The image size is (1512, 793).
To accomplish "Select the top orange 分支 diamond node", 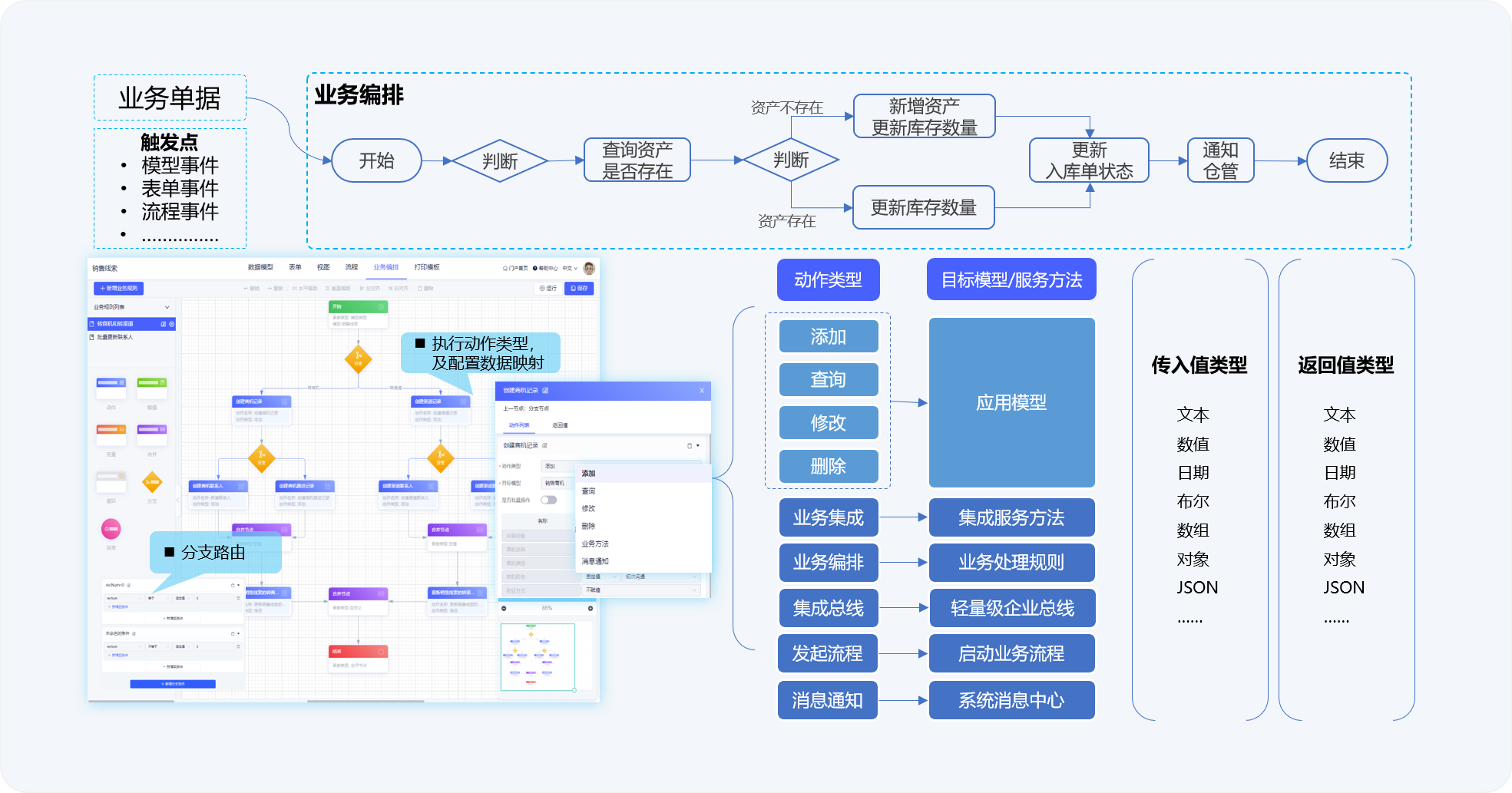I will point(359,358).
